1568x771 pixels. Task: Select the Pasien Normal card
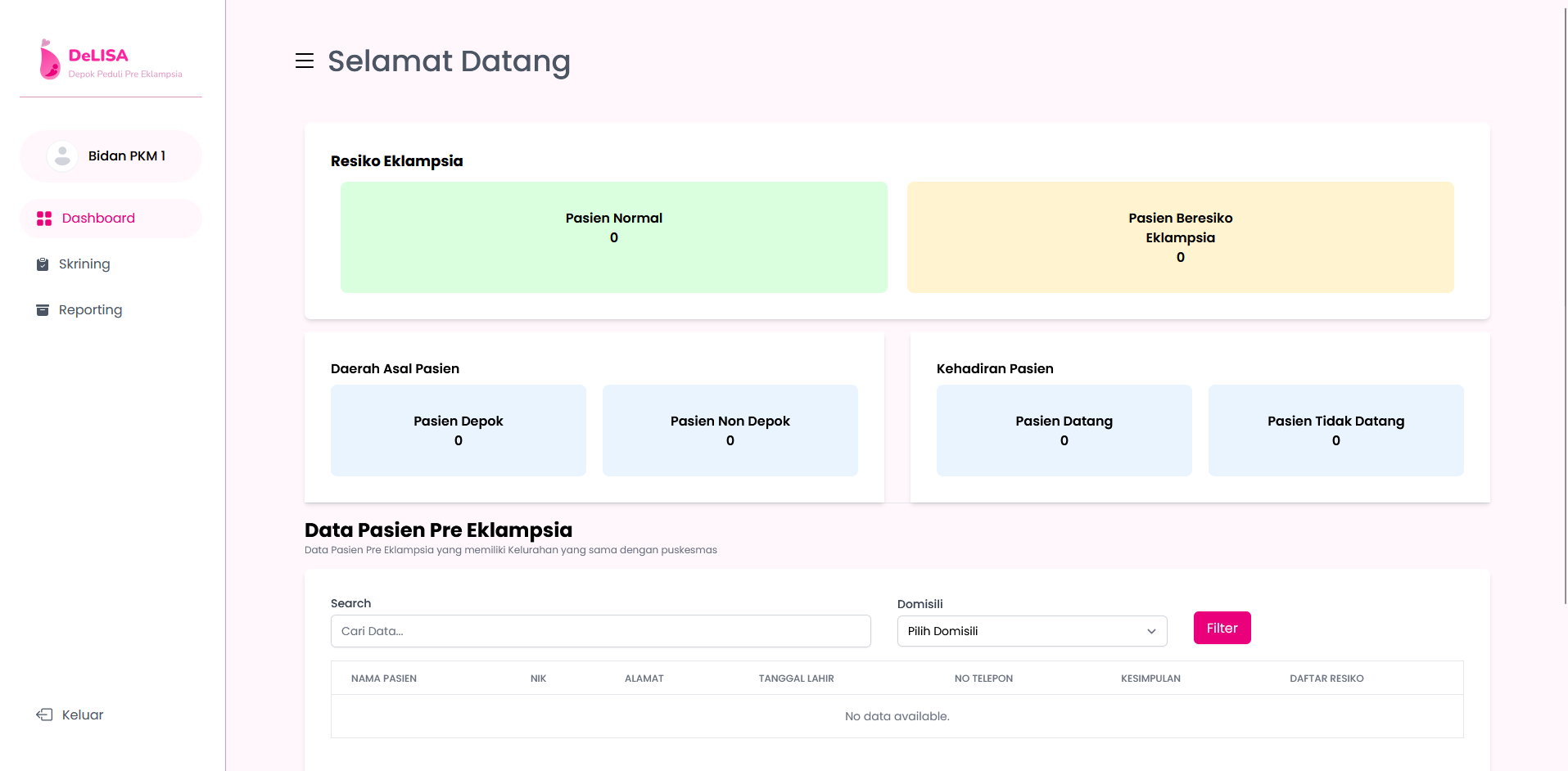[614, 237]
